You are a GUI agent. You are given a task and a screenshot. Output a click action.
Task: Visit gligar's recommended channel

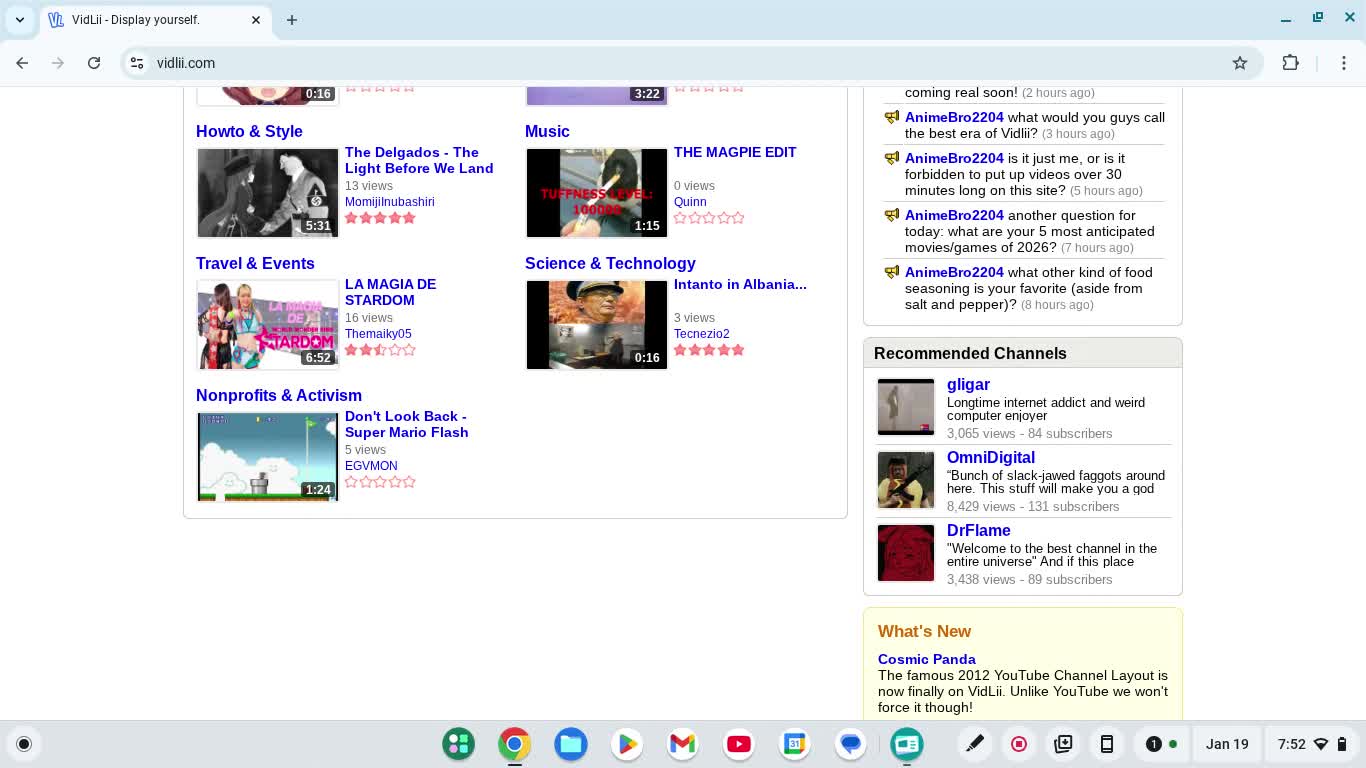pyautogui.click(x=967, y=384)
